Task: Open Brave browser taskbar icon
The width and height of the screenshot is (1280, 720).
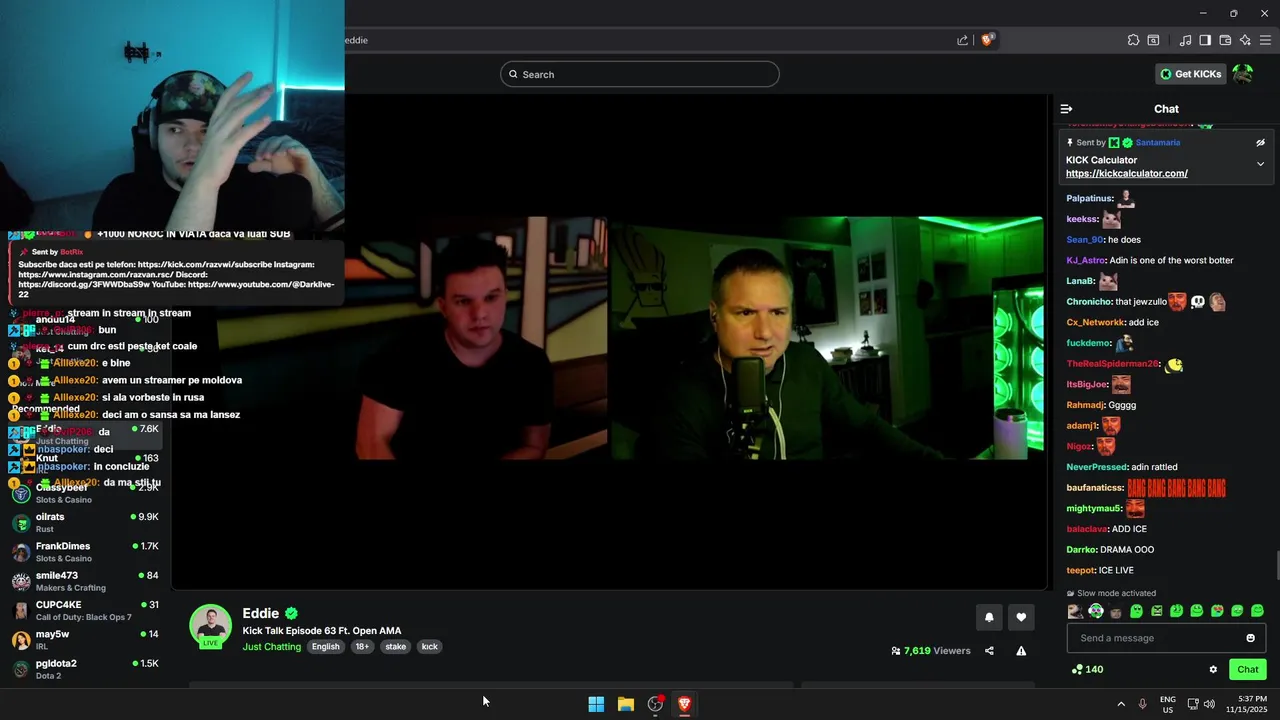Action: (x=684, y=704)
